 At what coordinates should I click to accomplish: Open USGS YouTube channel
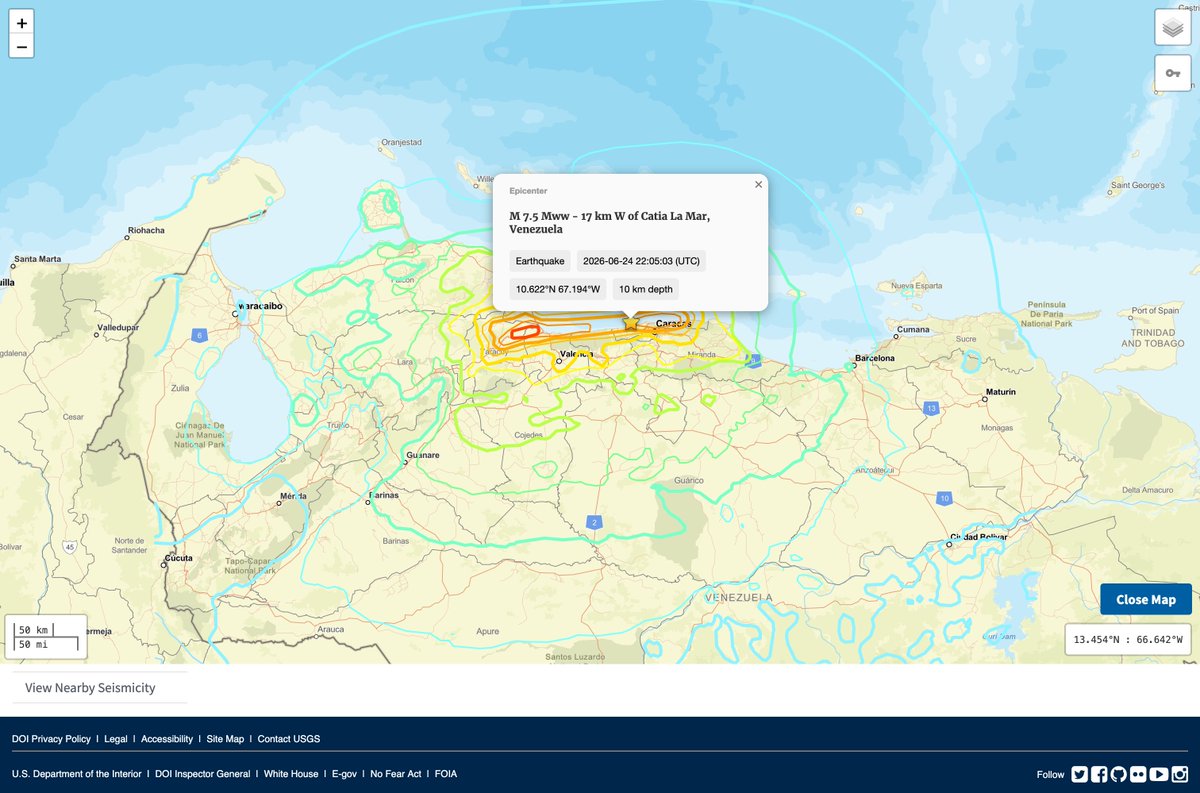(x=1159, y=774)
